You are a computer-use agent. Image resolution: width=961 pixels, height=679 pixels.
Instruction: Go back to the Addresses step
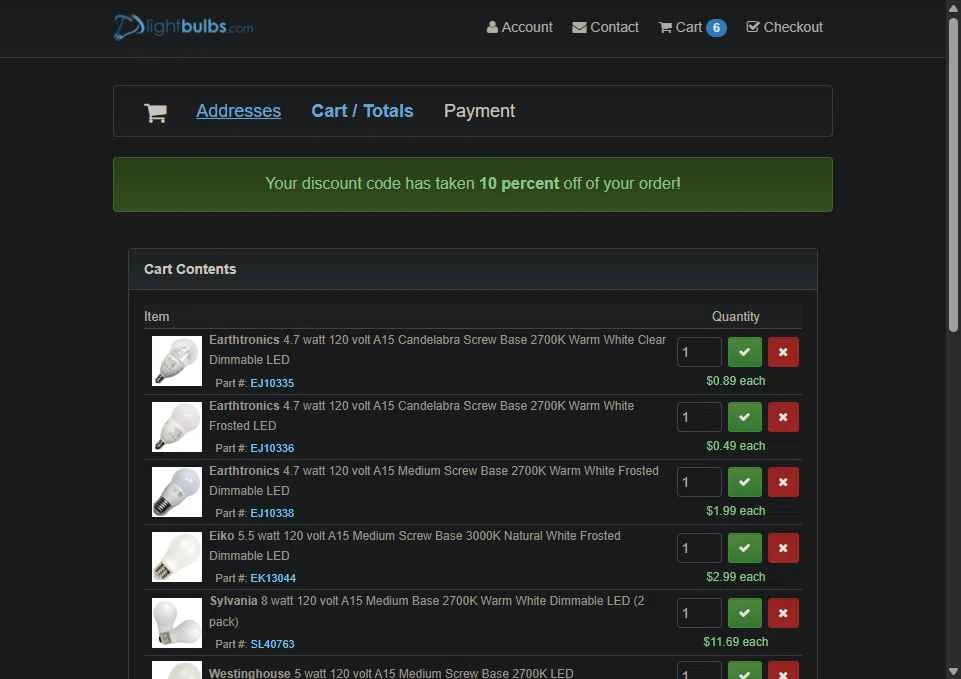point(238,111)
